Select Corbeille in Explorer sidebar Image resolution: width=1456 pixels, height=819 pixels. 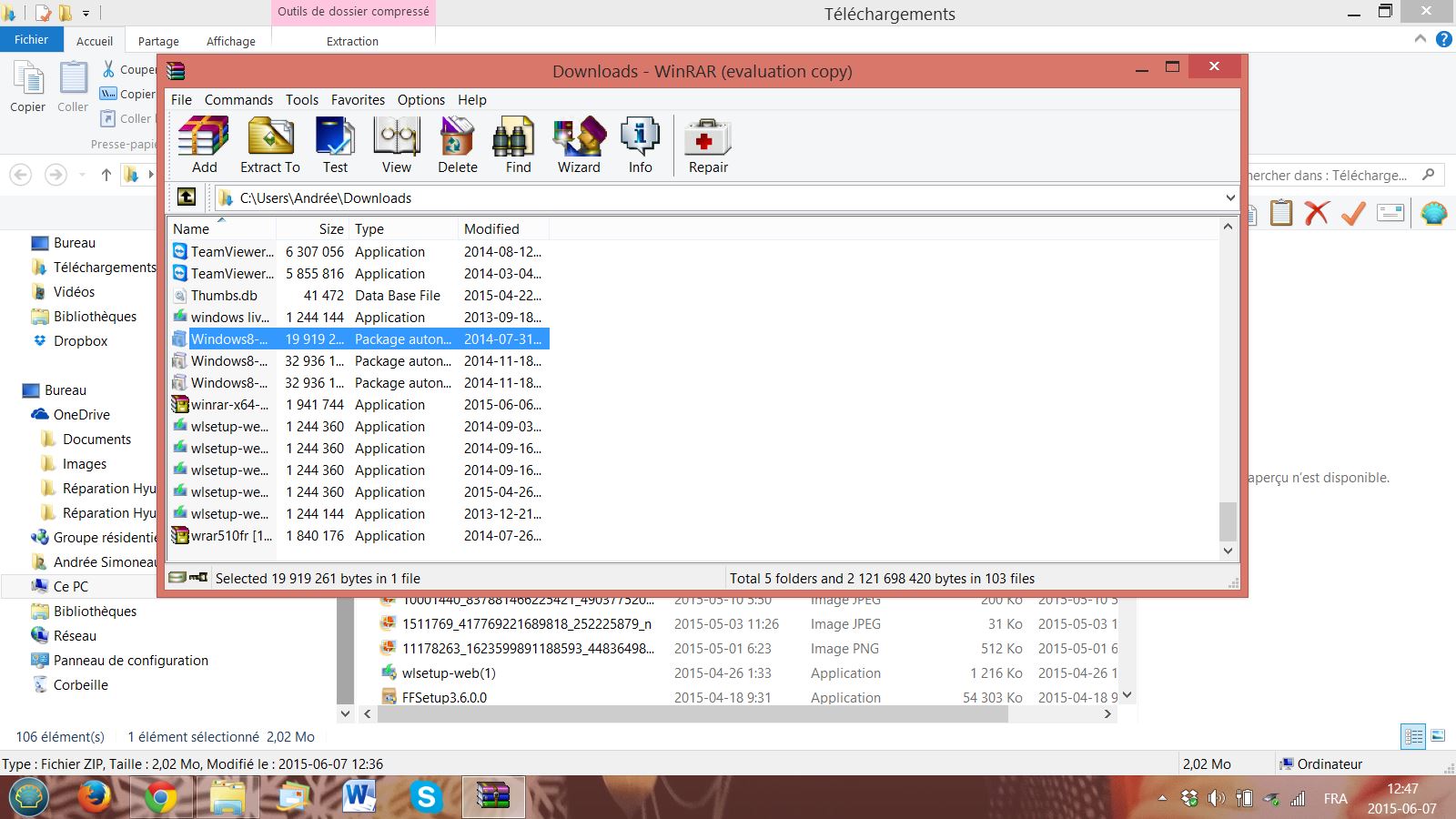point(80,685)
